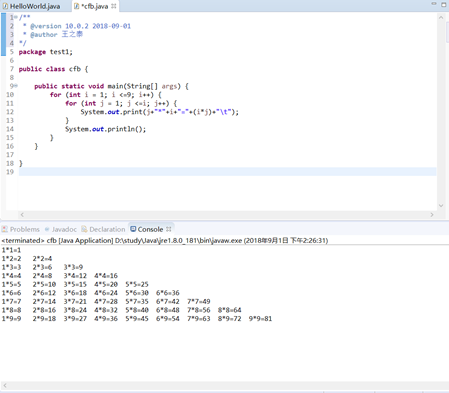Screen dimensions: 449x393
Task: Open the Javadoc view tab
Action: tap(61, 229)
